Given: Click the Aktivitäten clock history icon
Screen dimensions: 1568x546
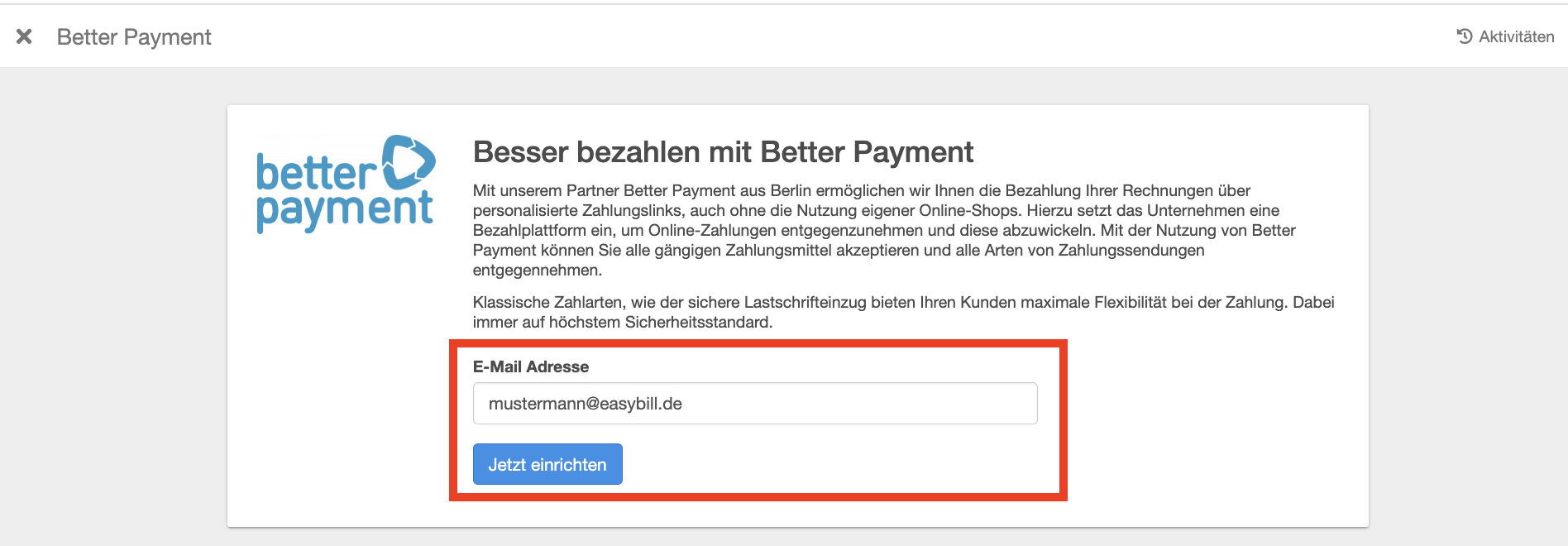Looking at the screenshot, I should (x=1465, y=36).
